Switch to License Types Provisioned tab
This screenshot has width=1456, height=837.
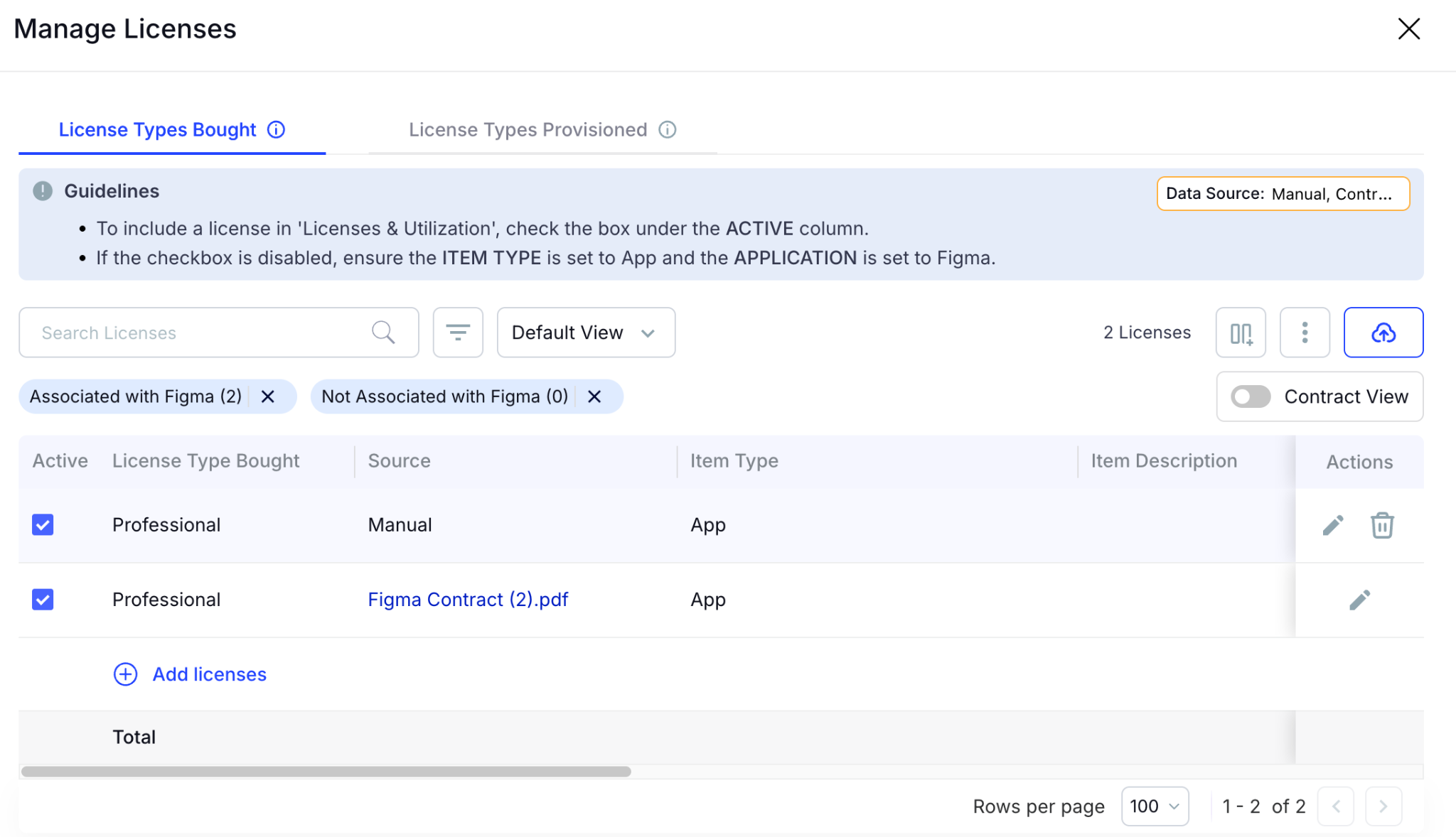click(528, 130)
